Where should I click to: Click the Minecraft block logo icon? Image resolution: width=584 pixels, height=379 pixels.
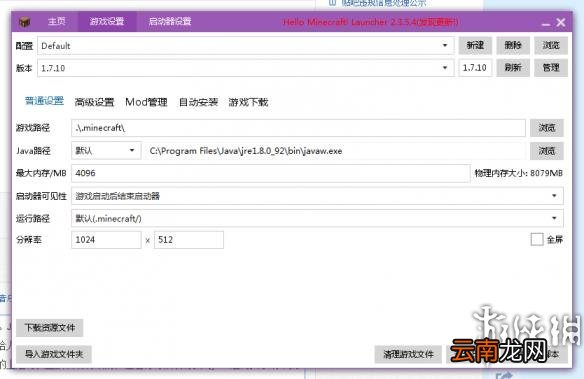[24, 22]
